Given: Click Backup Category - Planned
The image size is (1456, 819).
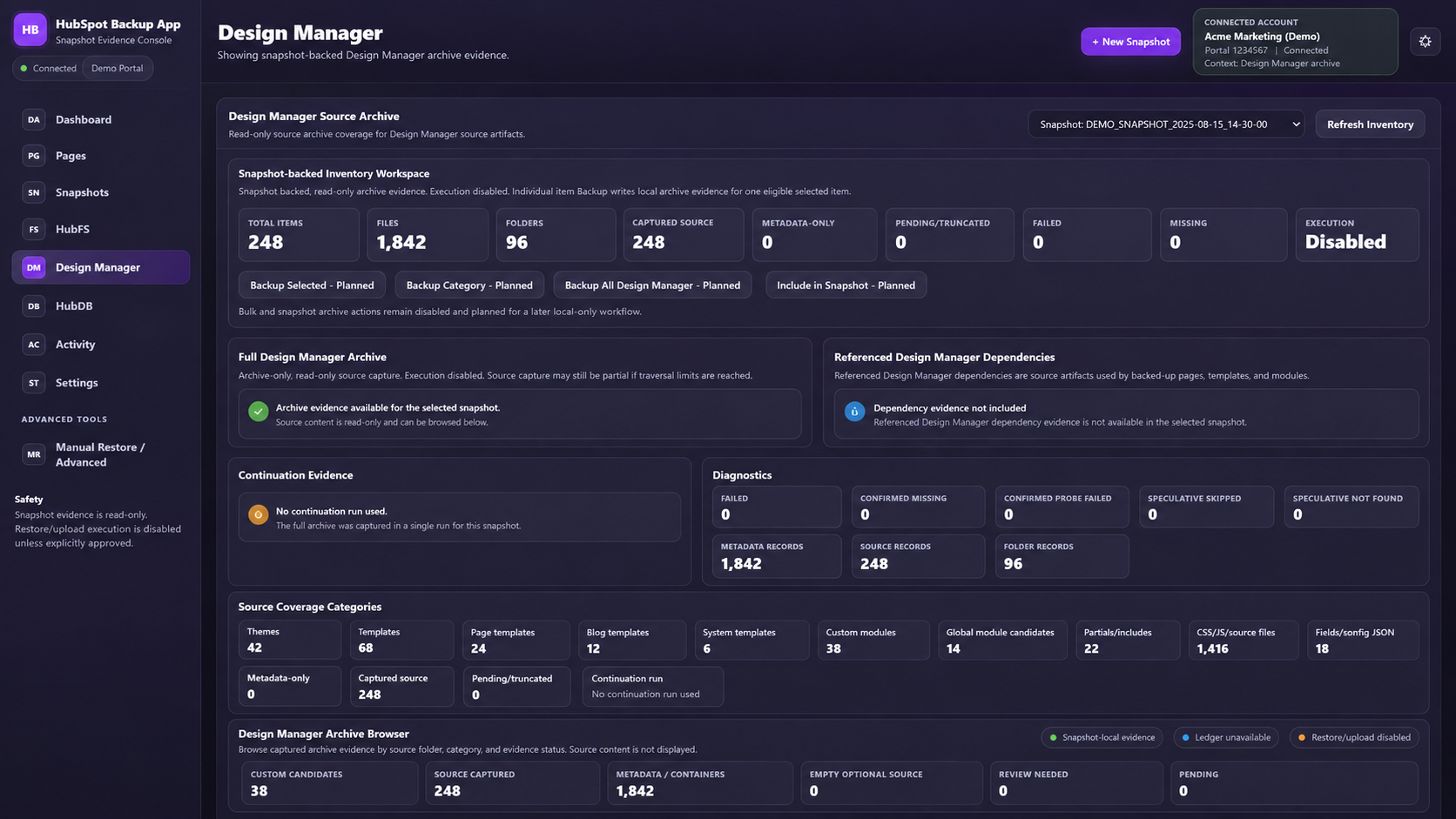Looking at the screenshot, I should tap(469, 285).
